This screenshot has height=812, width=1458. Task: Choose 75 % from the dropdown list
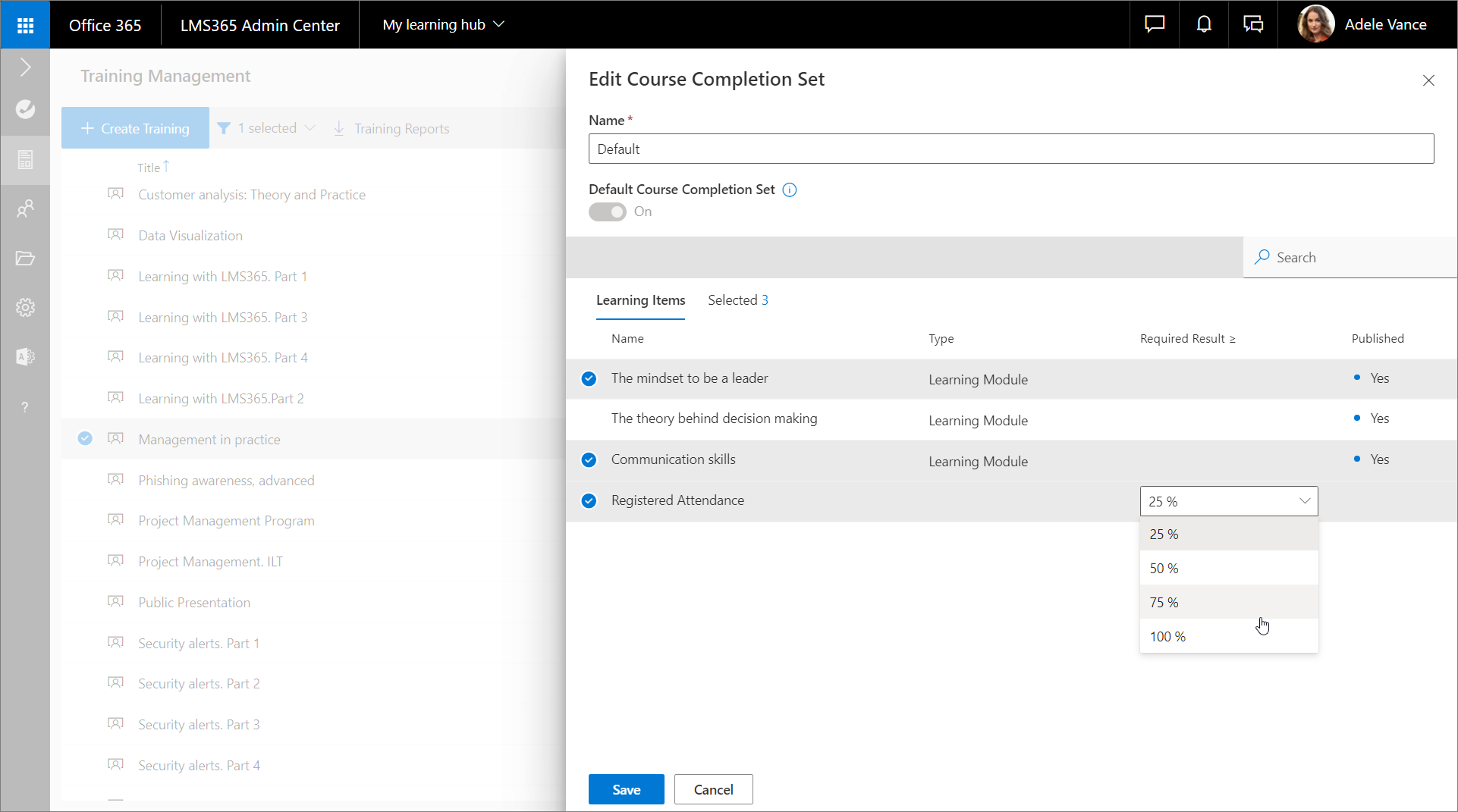pyautogui.click(x=1164, y=603)
